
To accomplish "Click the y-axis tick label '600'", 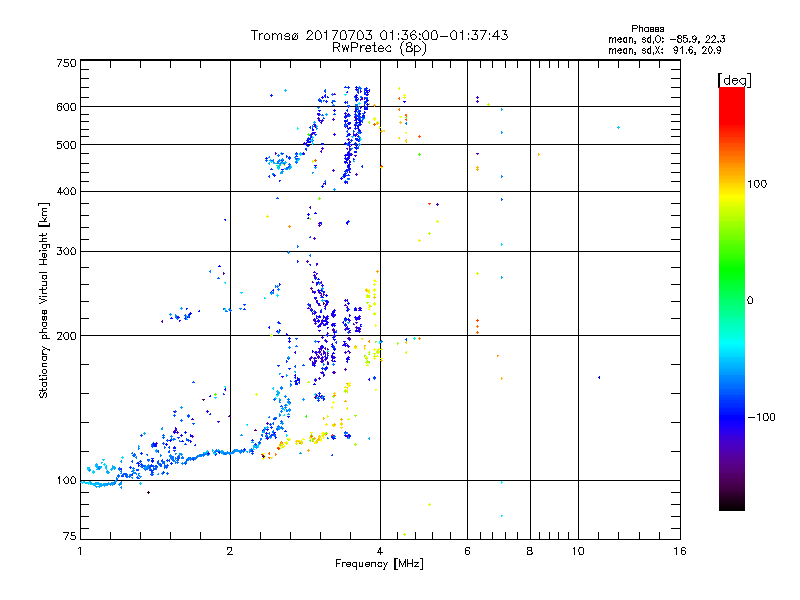I will 66,107.
